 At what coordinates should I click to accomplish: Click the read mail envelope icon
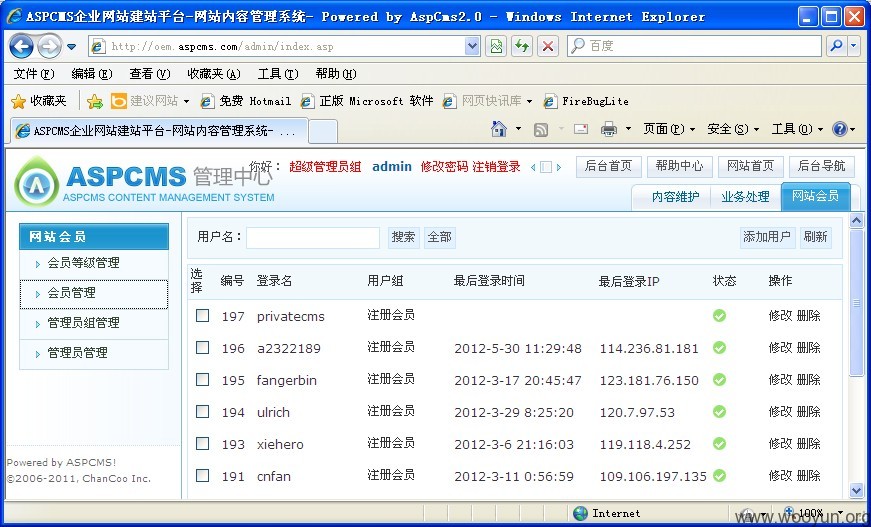coord(581,129)
